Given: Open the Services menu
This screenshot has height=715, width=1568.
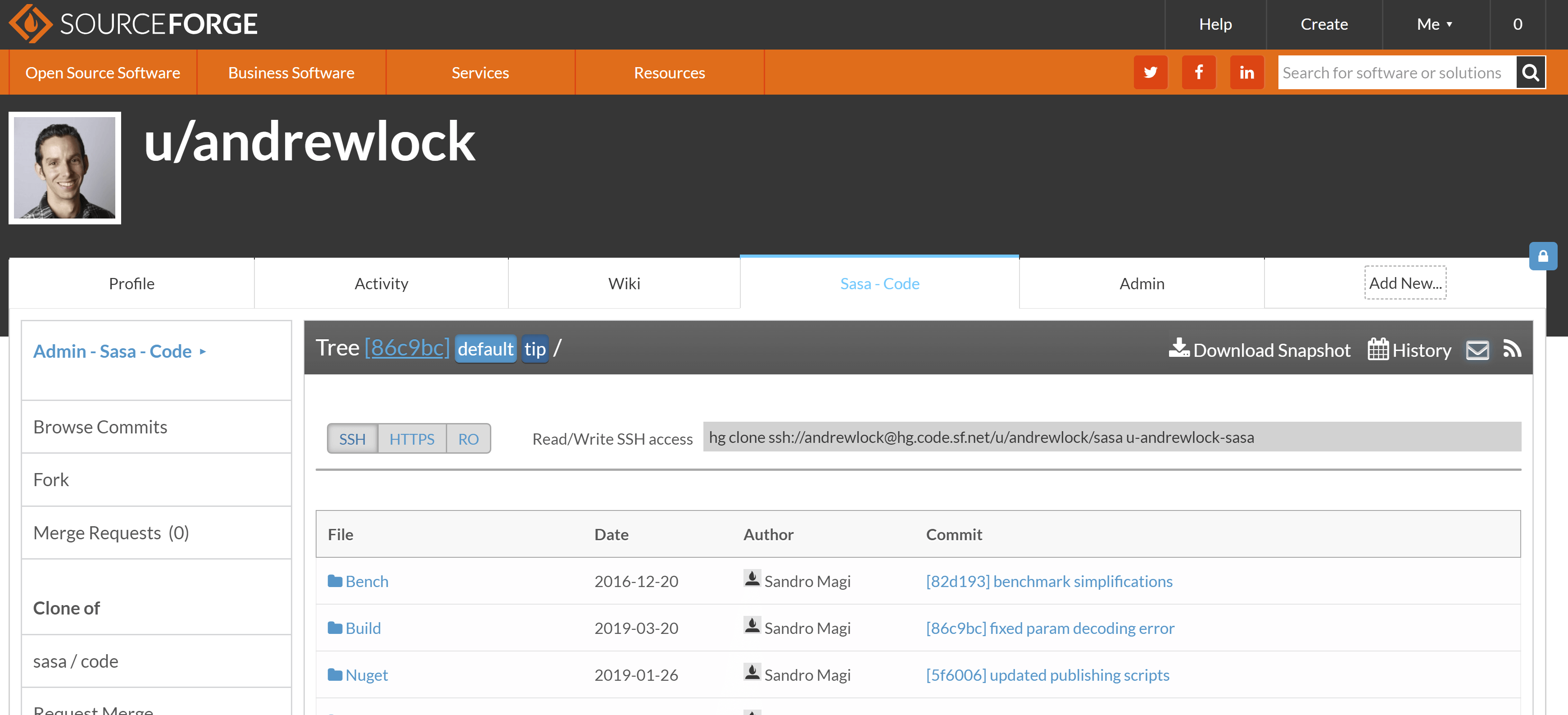Looking at the screenshot, I should click(480, 73).
